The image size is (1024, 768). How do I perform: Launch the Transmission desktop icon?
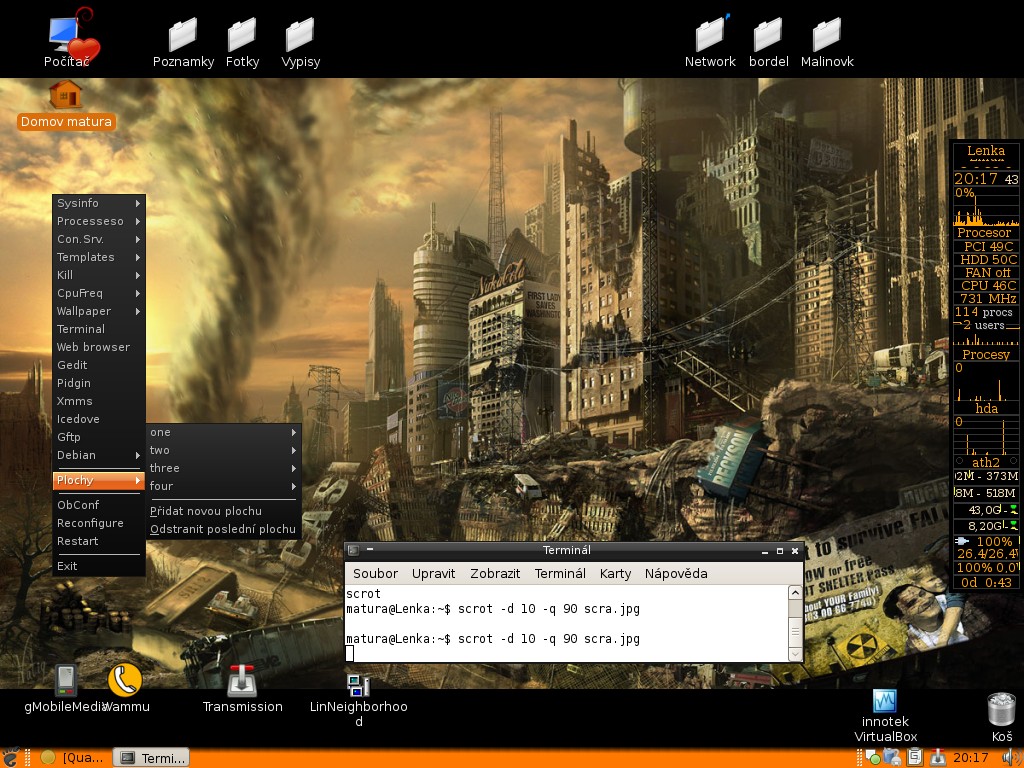242,688
